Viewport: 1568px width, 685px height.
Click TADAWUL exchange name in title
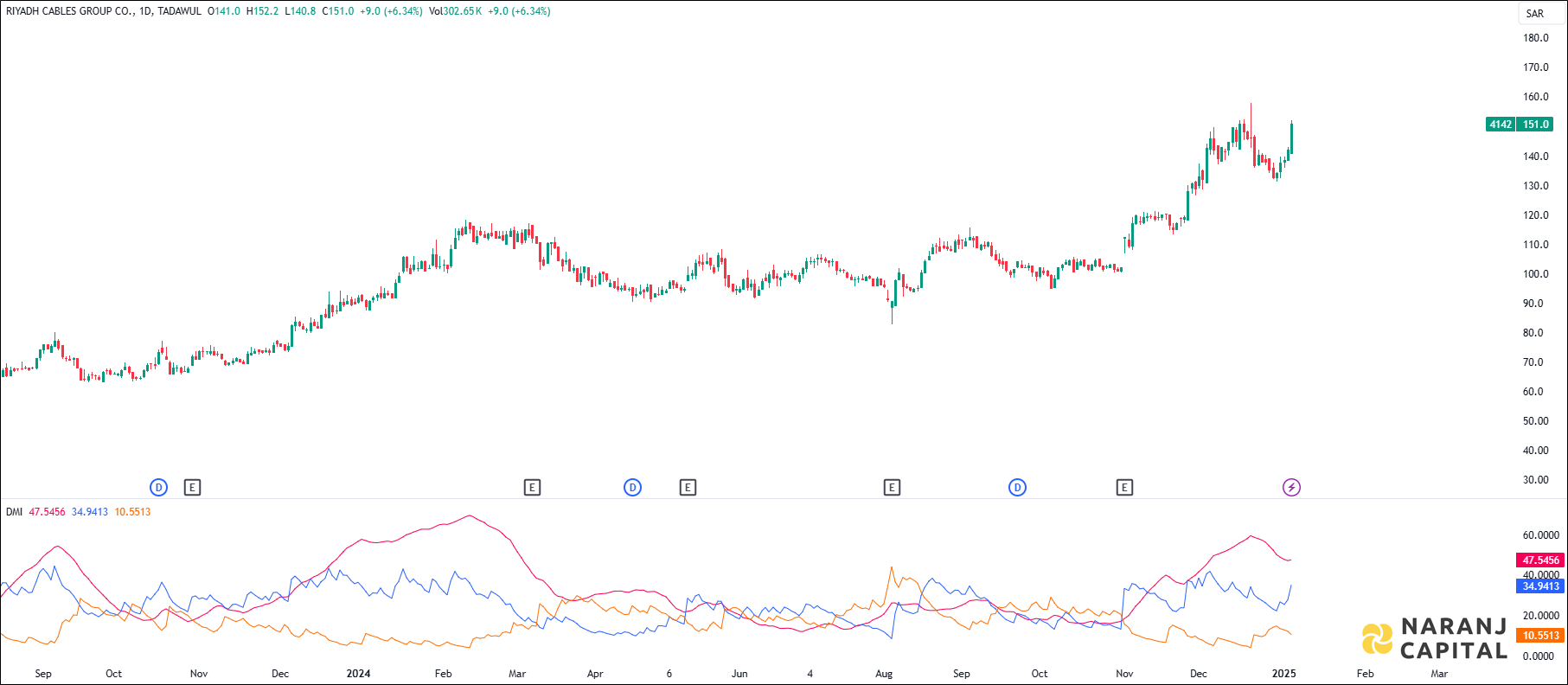[179, 11]
